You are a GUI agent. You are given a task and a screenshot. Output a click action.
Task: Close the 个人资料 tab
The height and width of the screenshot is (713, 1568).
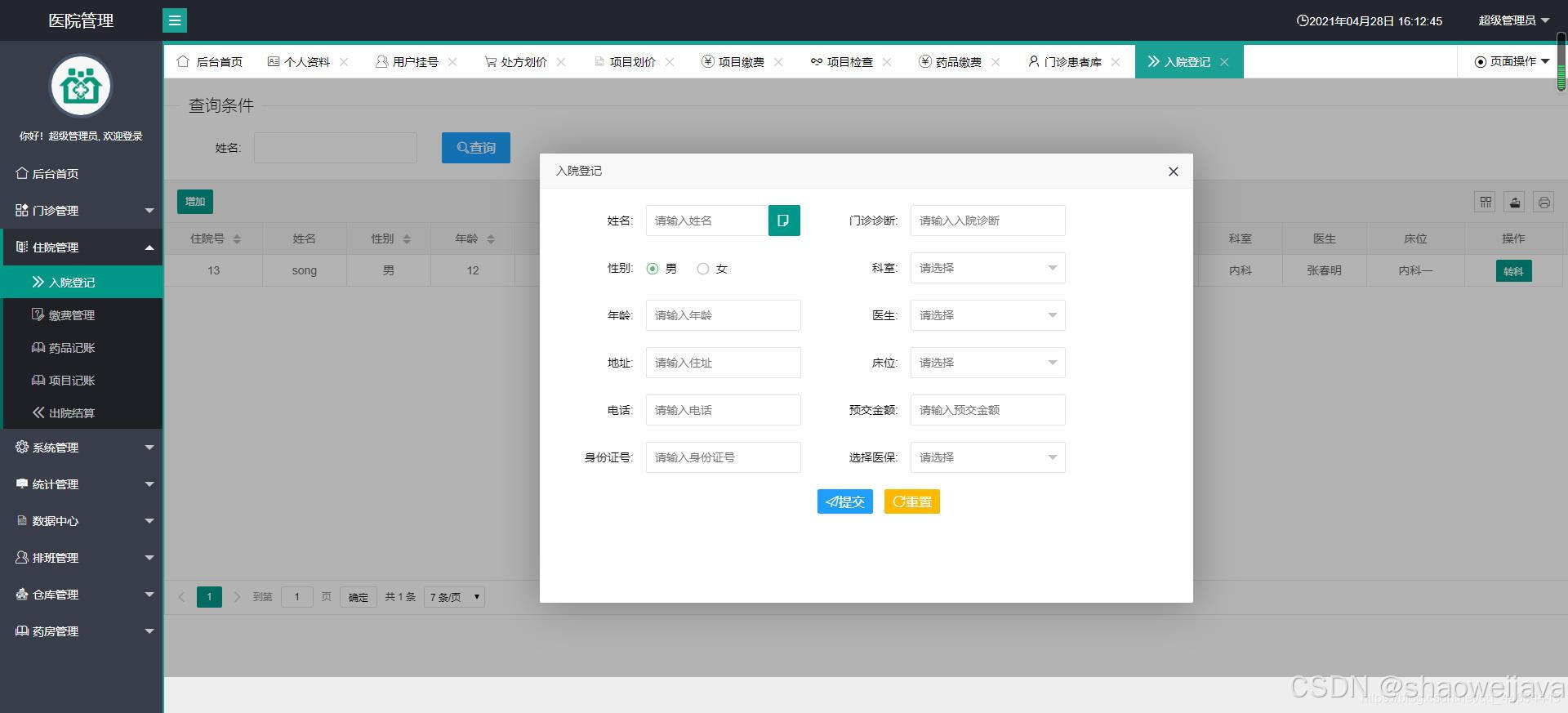click(345, 62)
